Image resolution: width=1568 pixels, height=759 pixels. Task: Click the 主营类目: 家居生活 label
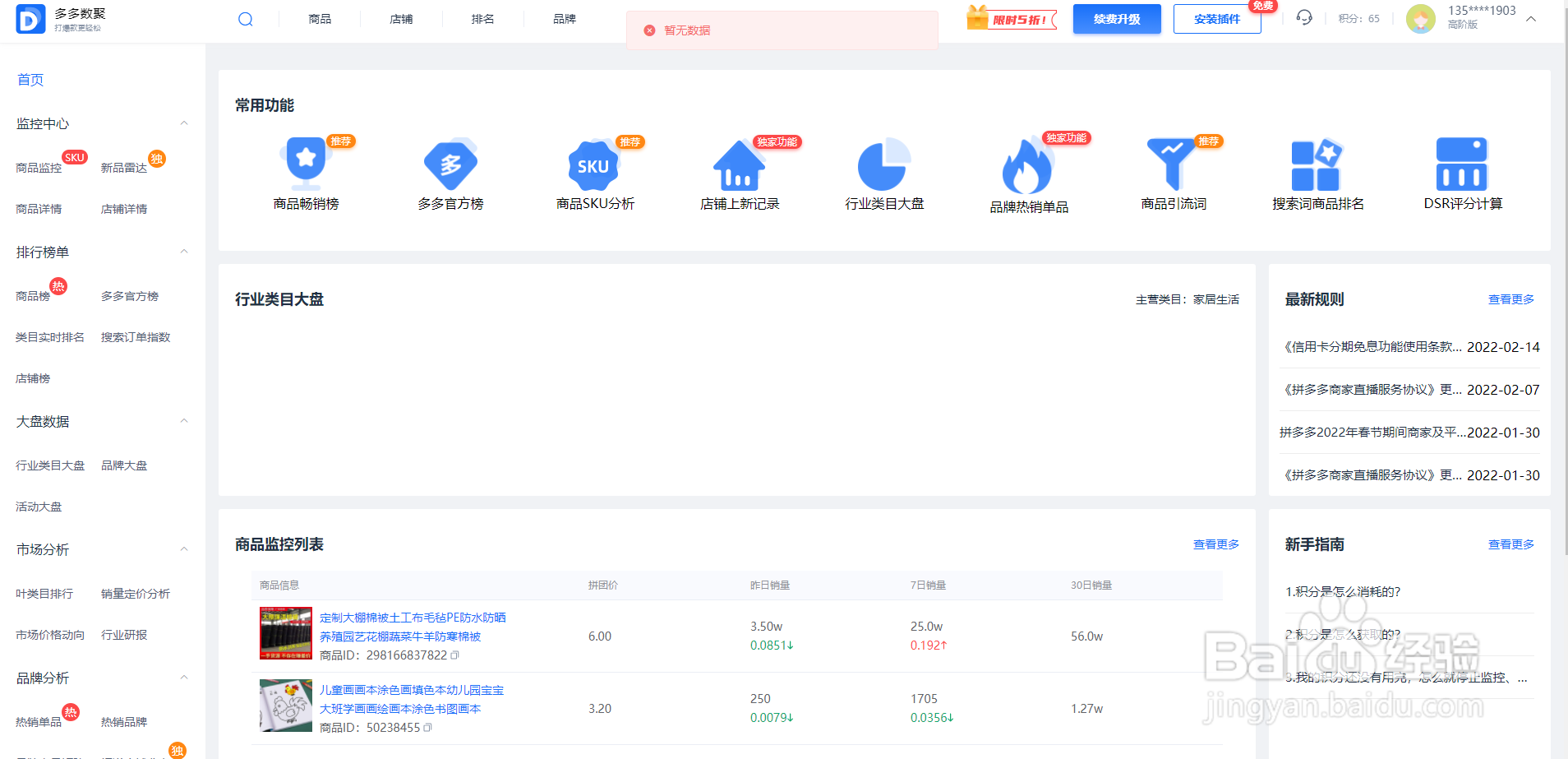click(1188, 299)
